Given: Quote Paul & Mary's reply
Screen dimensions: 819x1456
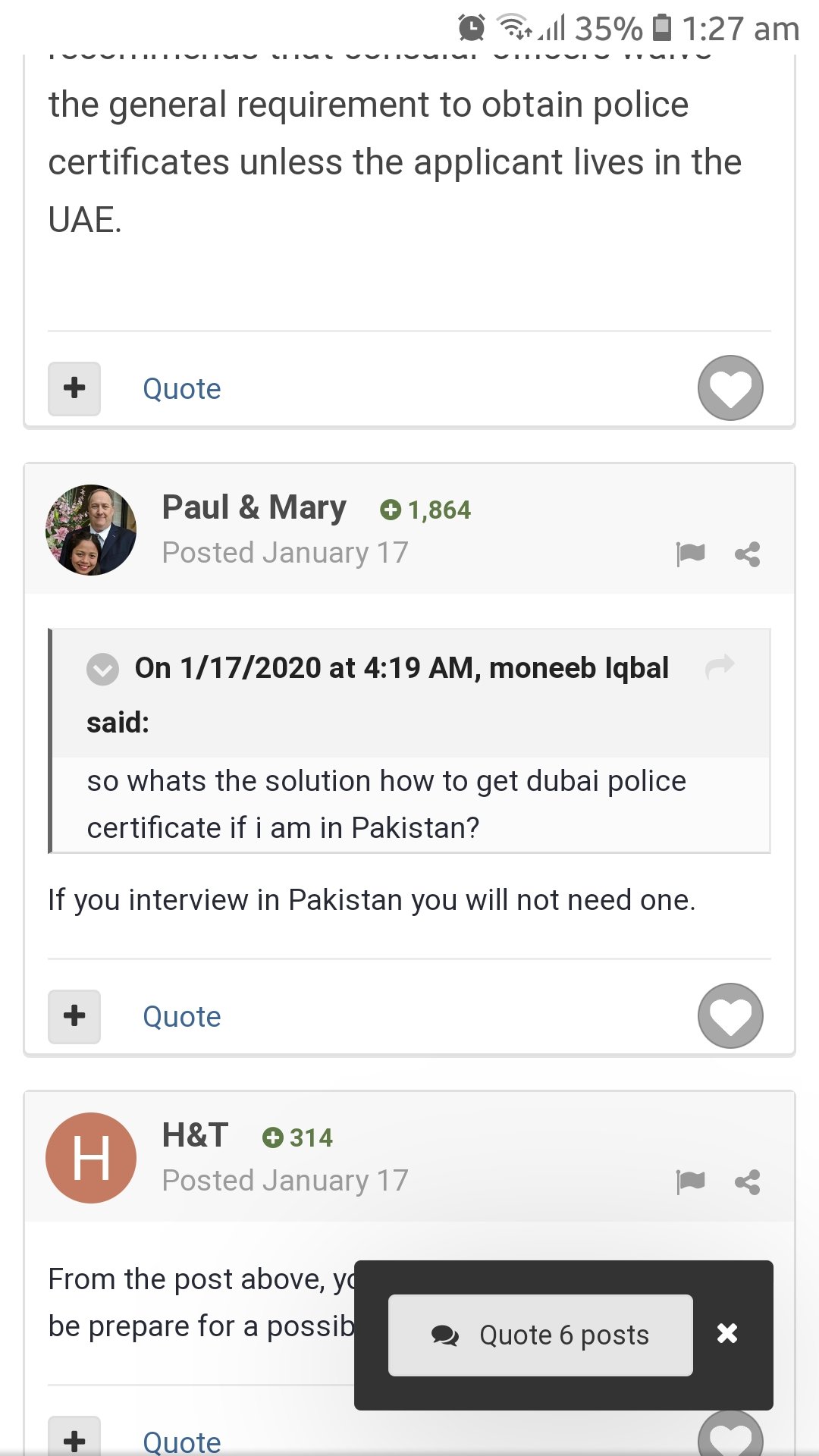Looking at the screenshot, I should point(182,1016).
